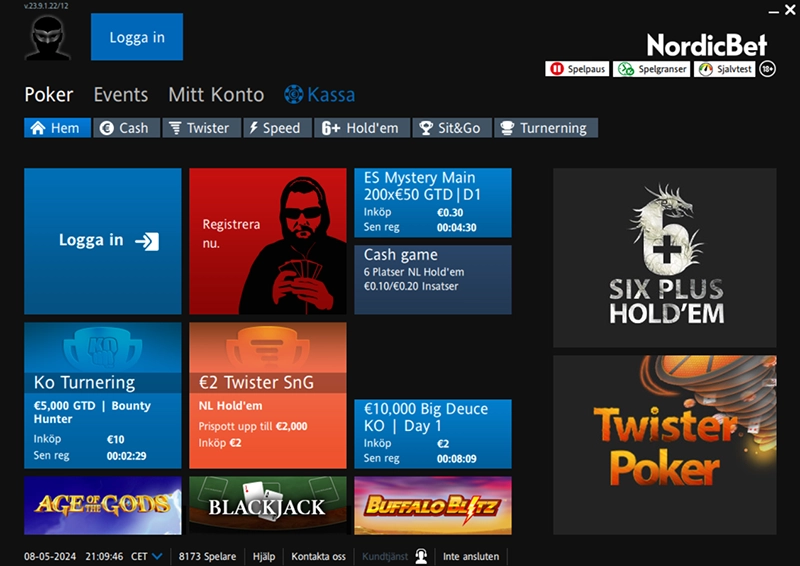Viewport: 800px width, 566px height.
Task: Click the KO fist trophy icon
Action: pyautogui.click(x=103, y=349)
